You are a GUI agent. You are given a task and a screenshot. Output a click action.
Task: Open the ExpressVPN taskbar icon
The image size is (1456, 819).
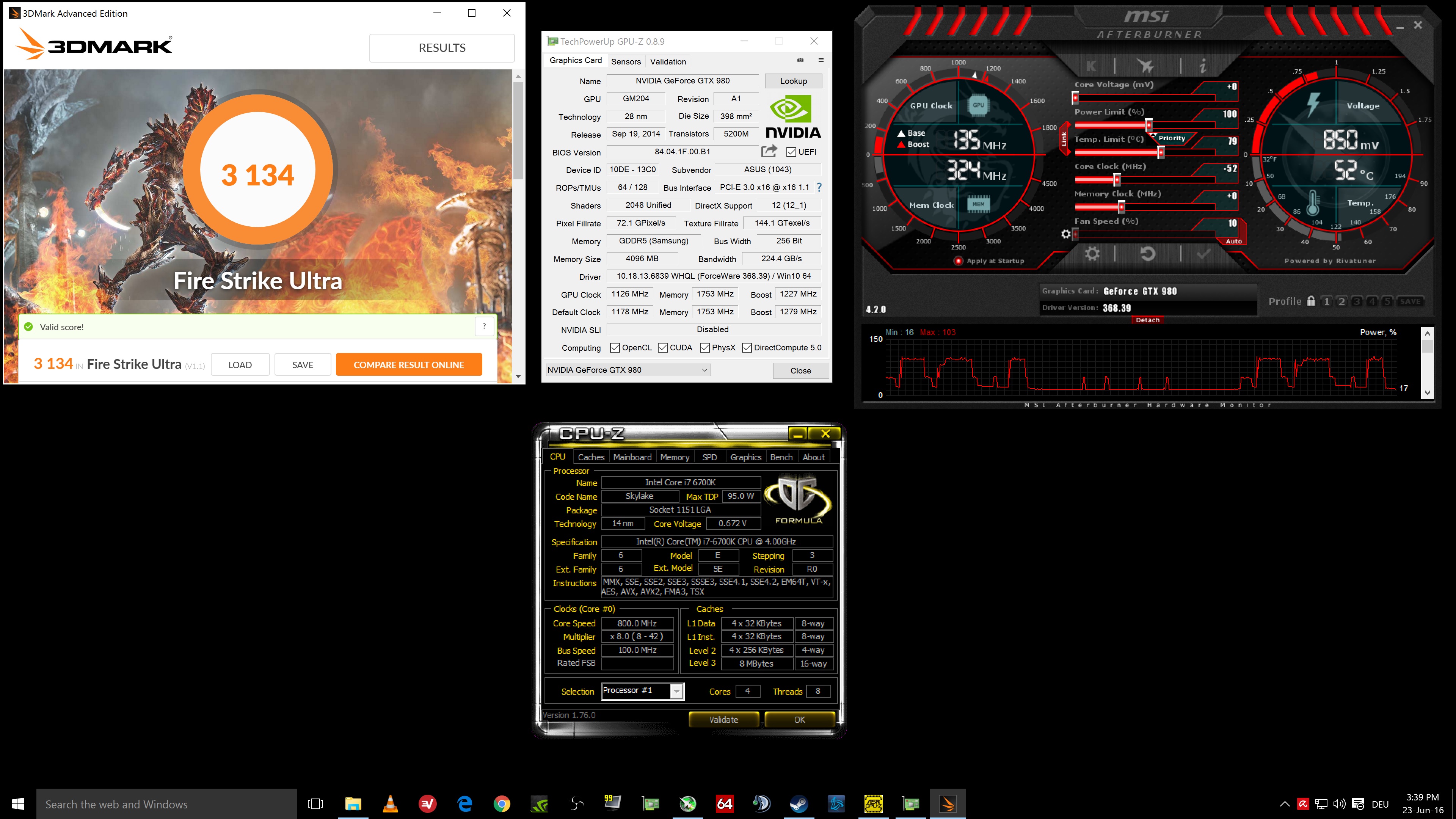(427, 804)
